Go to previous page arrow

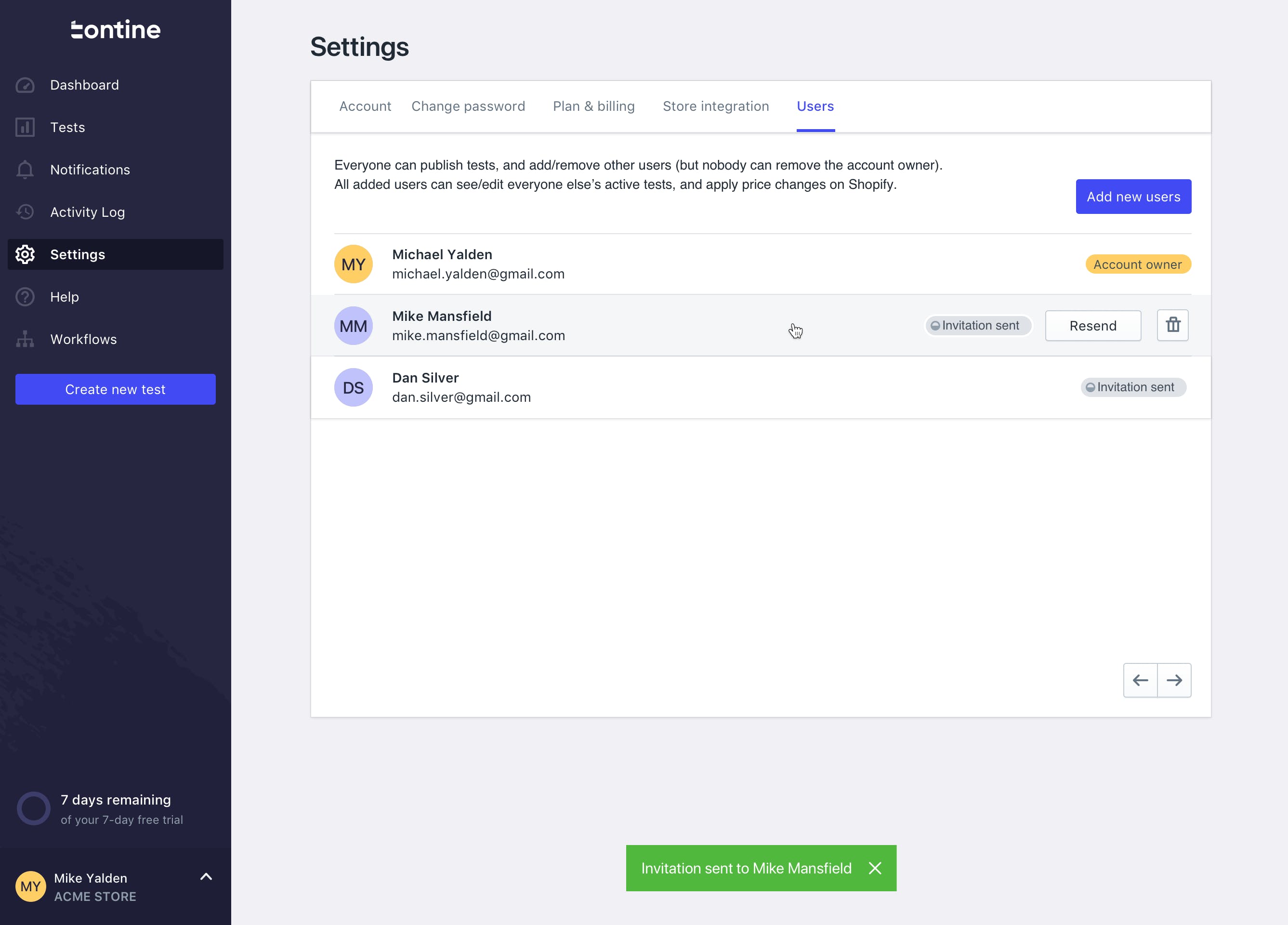click(x=1140, y=680)
